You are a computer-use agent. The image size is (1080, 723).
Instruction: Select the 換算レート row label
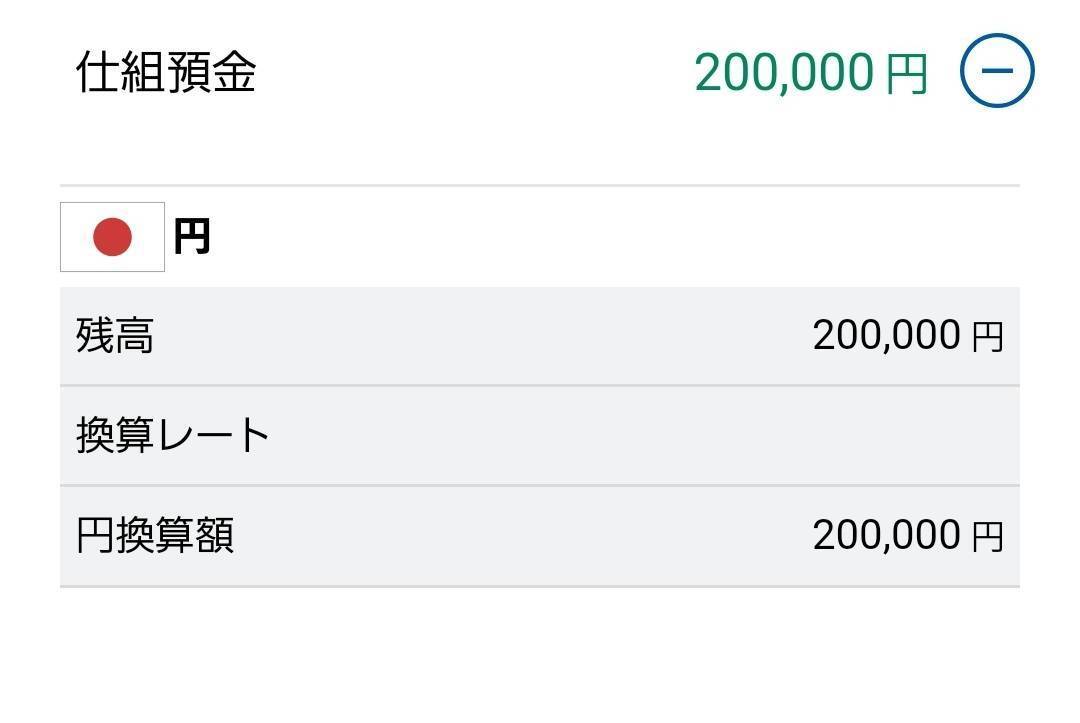coord(173,435)
